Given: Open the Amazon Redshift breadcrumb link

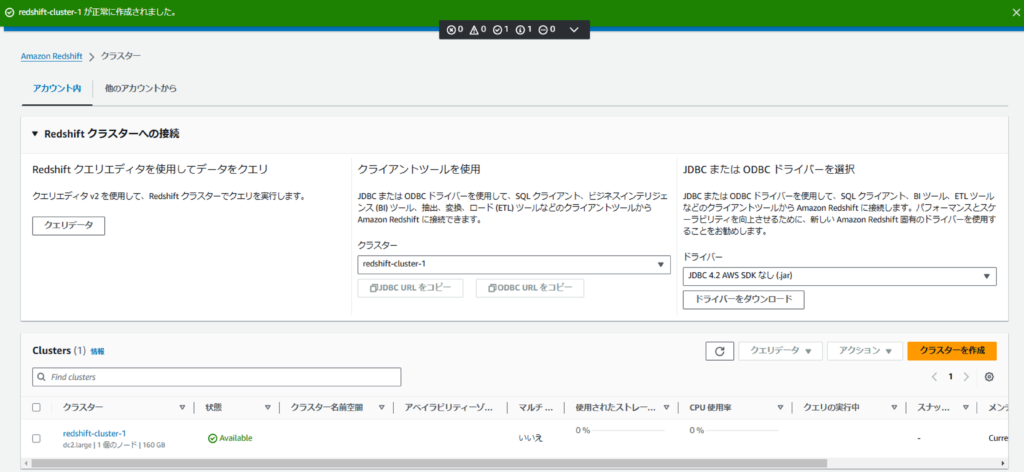Looking at the screenshot, I should (x=52, y=56).
